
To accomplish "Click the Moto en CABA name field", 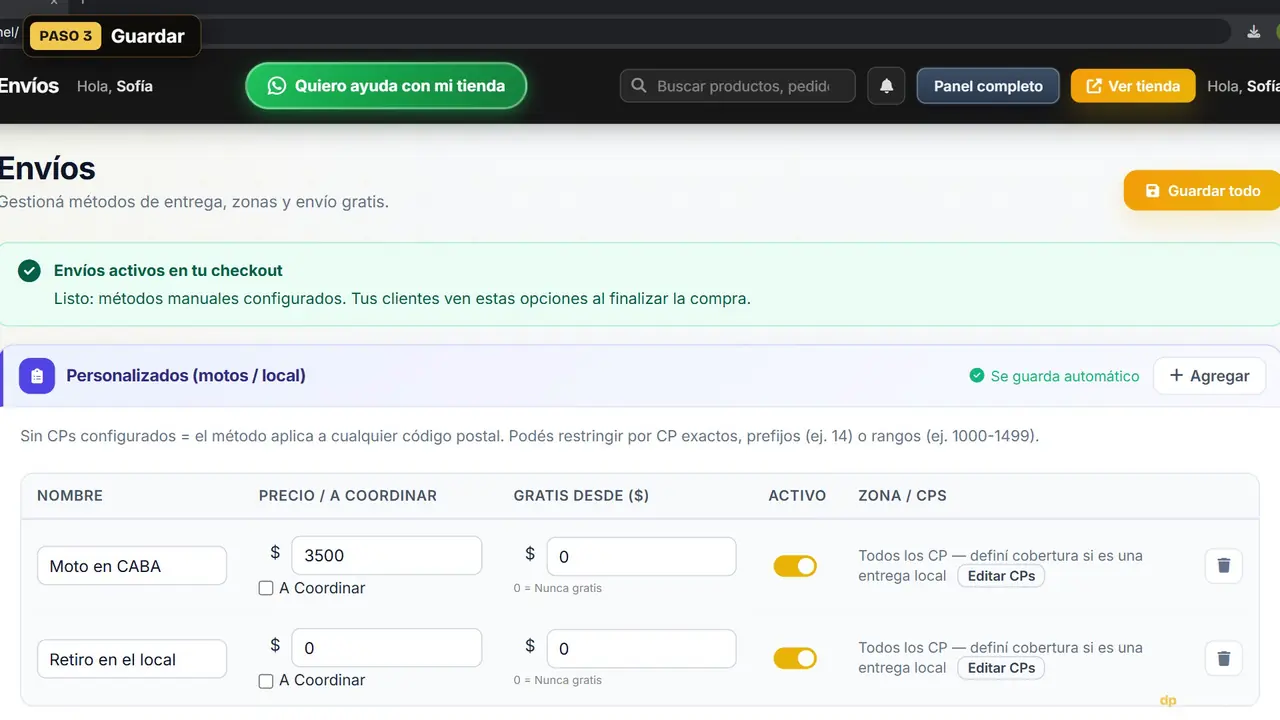I will 132,566.
